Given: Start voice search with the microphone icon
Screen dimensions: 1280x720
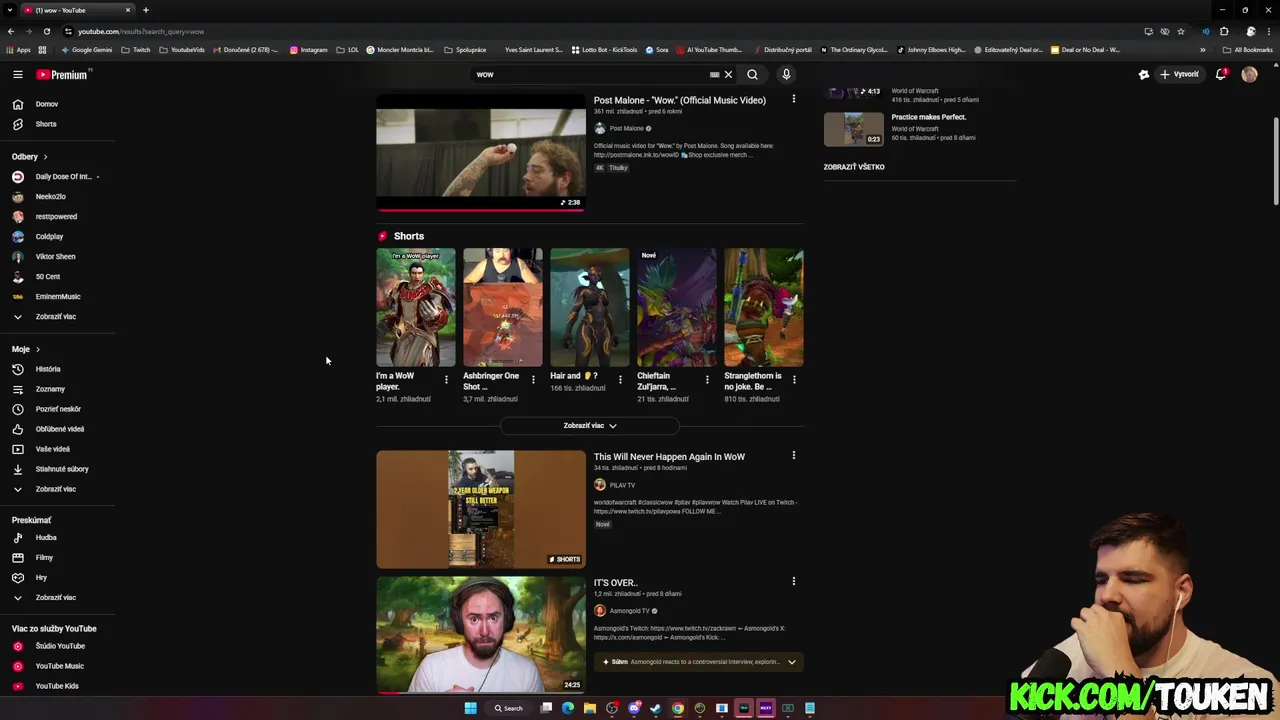Looking at the screenshot, I should [786, 75].
